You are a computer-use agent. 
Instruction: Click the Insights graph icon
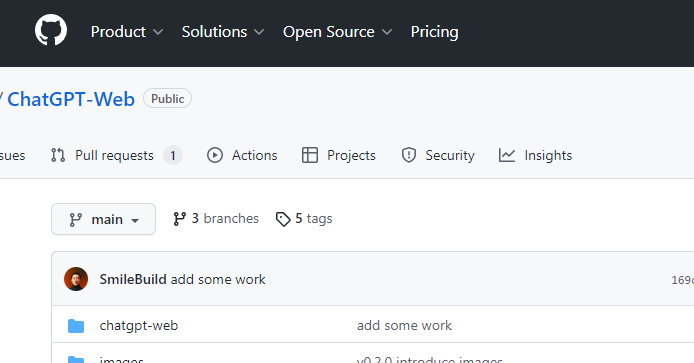coord(507,155)
